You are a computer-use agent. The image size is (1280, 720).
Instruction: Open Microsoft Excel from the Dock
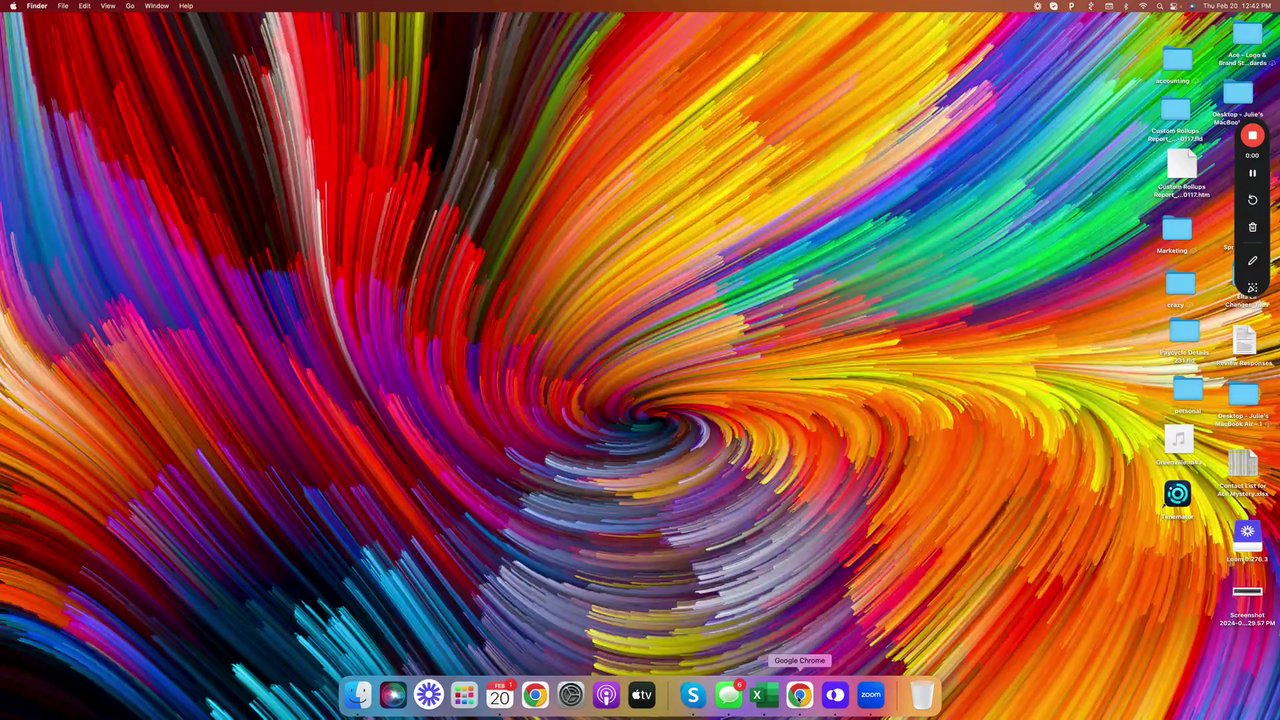pyautogui.click(x=764, y=694)
